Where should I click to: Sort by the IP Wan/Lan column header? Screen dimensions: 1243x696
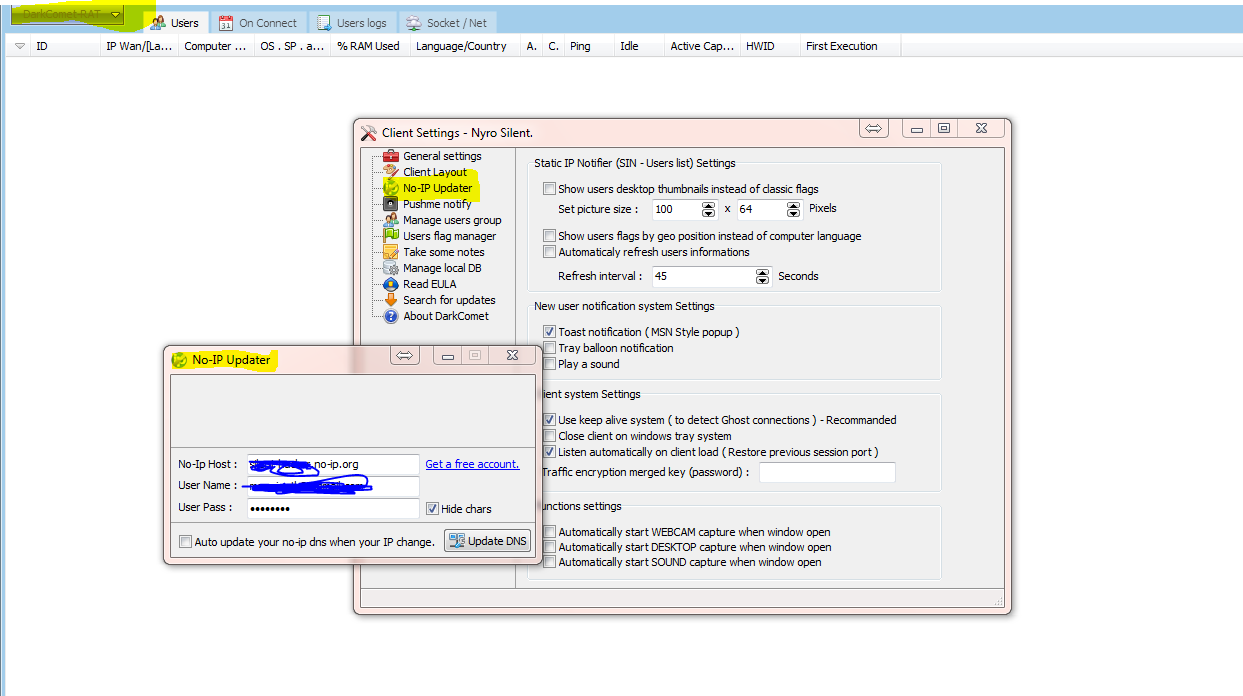140,46
